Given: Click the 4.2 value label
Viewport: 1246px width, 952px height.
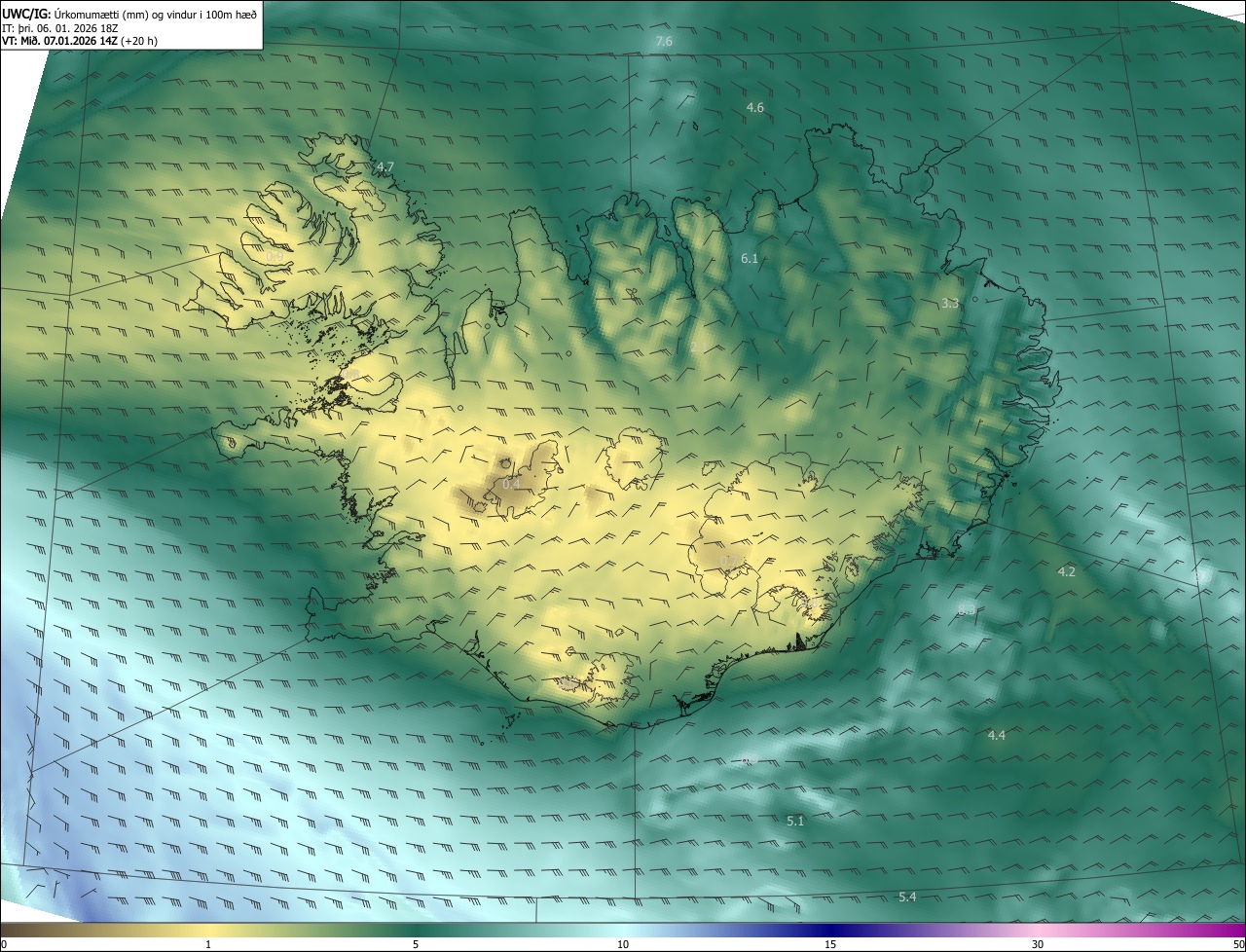Looking at the screenshot, I should [1066, 571].
